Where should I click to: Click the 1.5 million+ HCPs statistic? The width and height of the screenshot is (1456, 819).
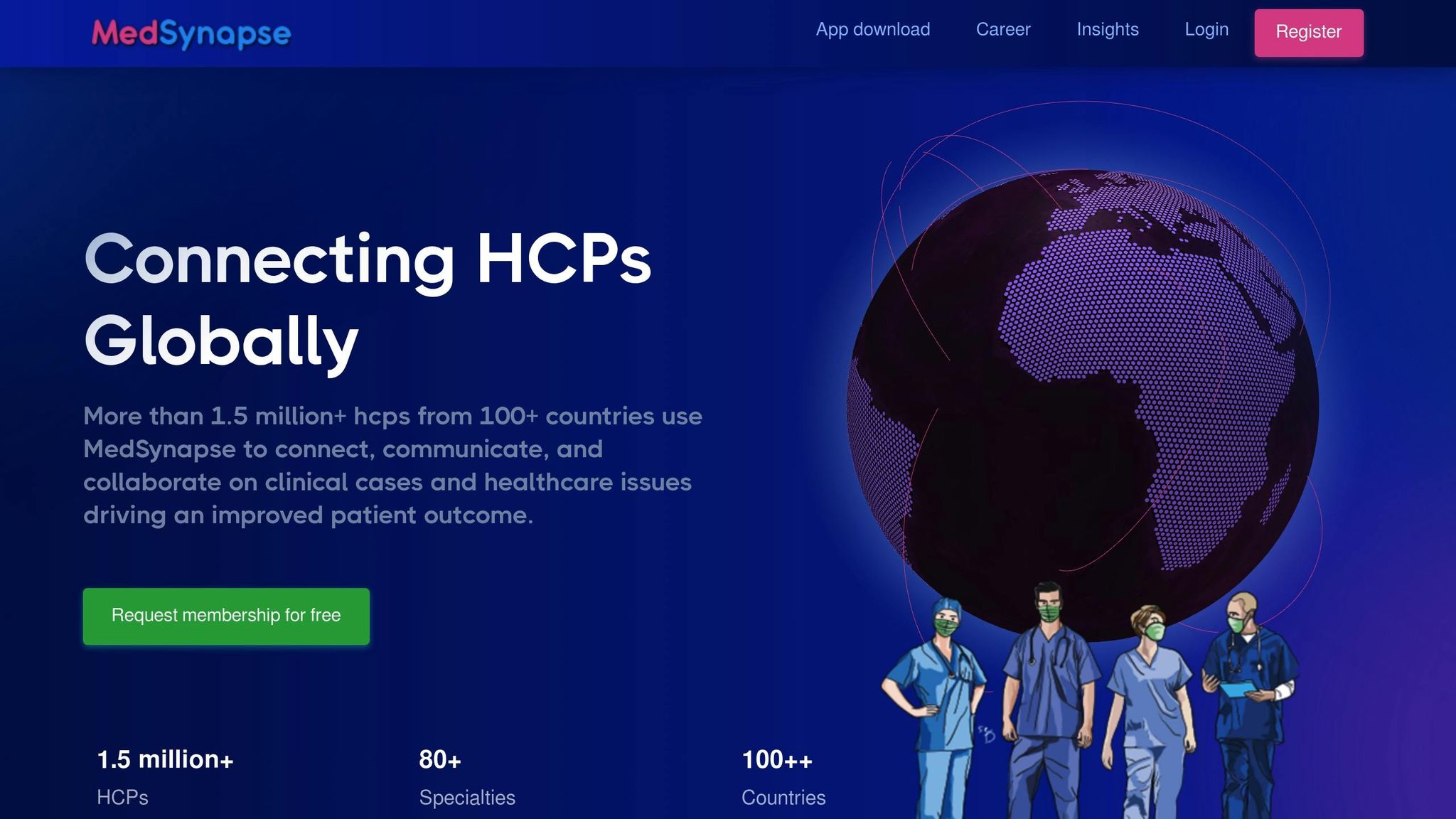pyautogui.click(x=165, y=759)
